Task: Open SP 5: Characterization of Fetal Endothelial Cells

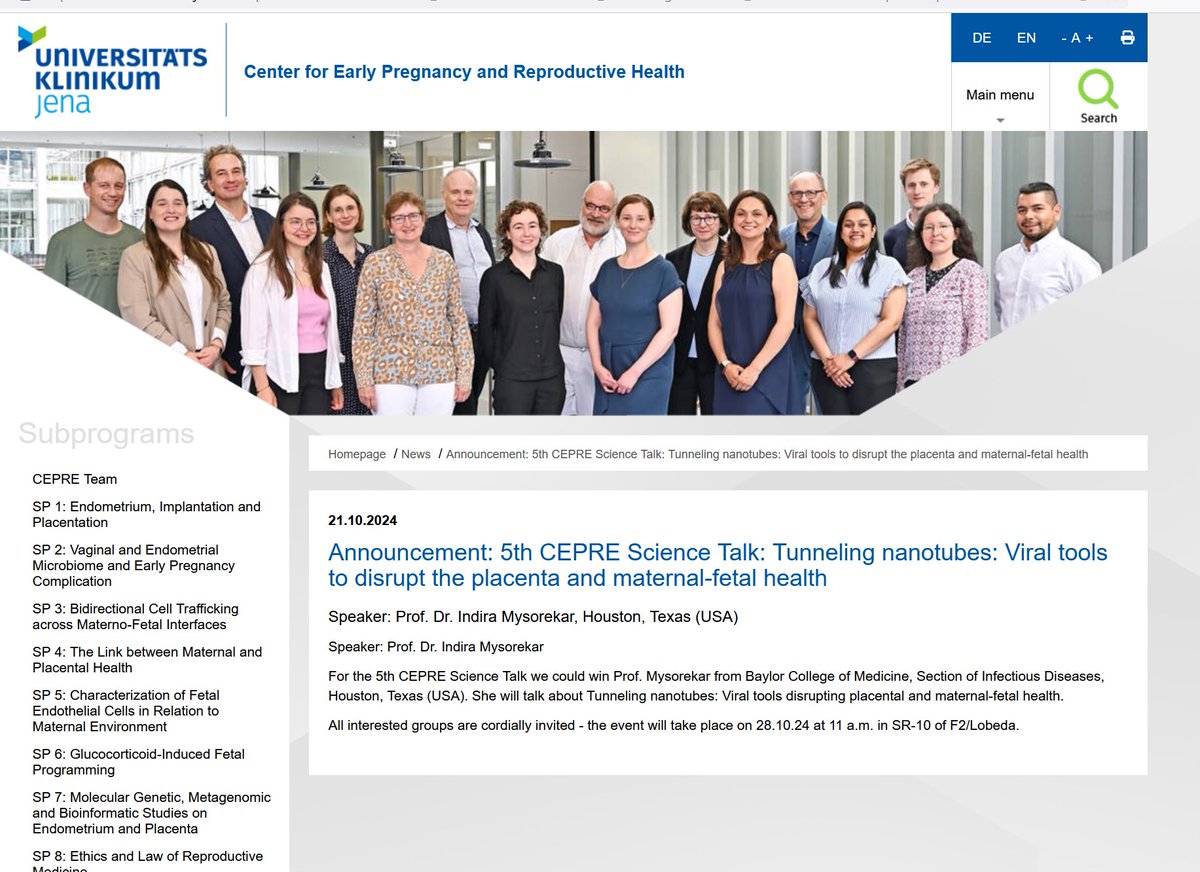Action: click(126, 710)
